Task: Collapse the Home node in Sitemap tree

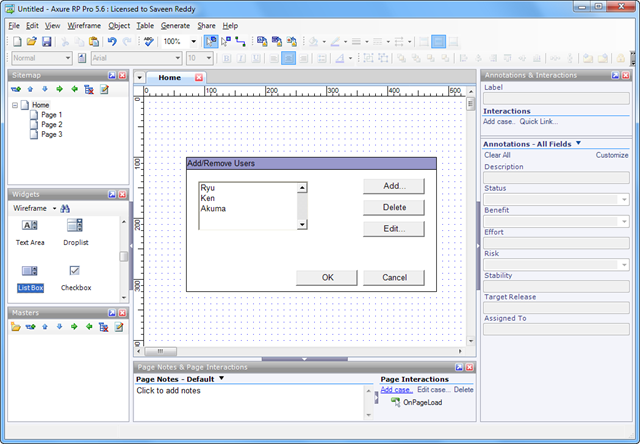Action: coord(15,105)
